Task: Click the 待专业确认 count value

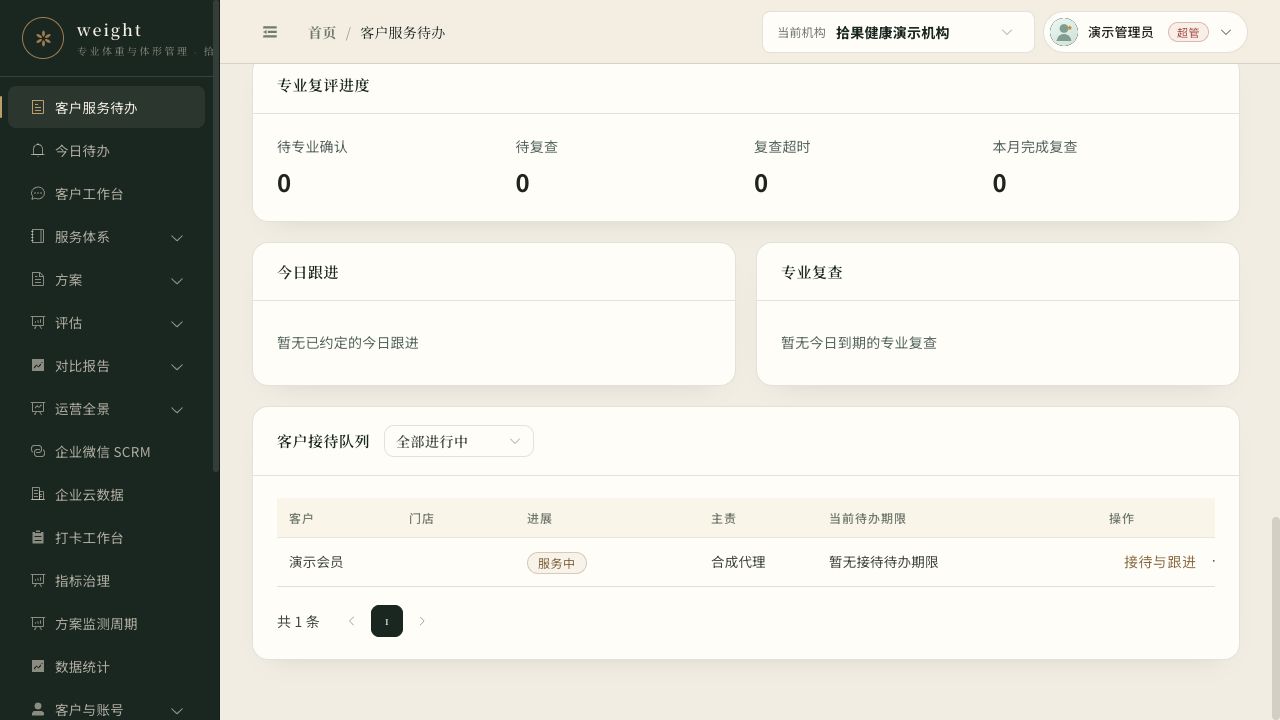Action: click(x=284, y=183)
